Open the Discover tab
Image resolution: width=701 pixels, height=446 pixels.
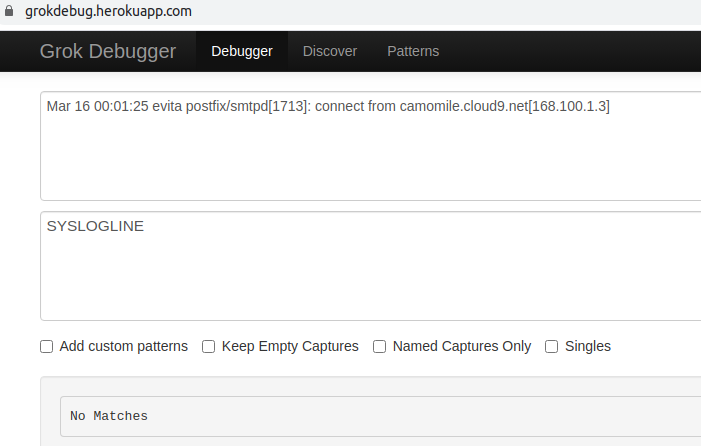click(330, 51)
